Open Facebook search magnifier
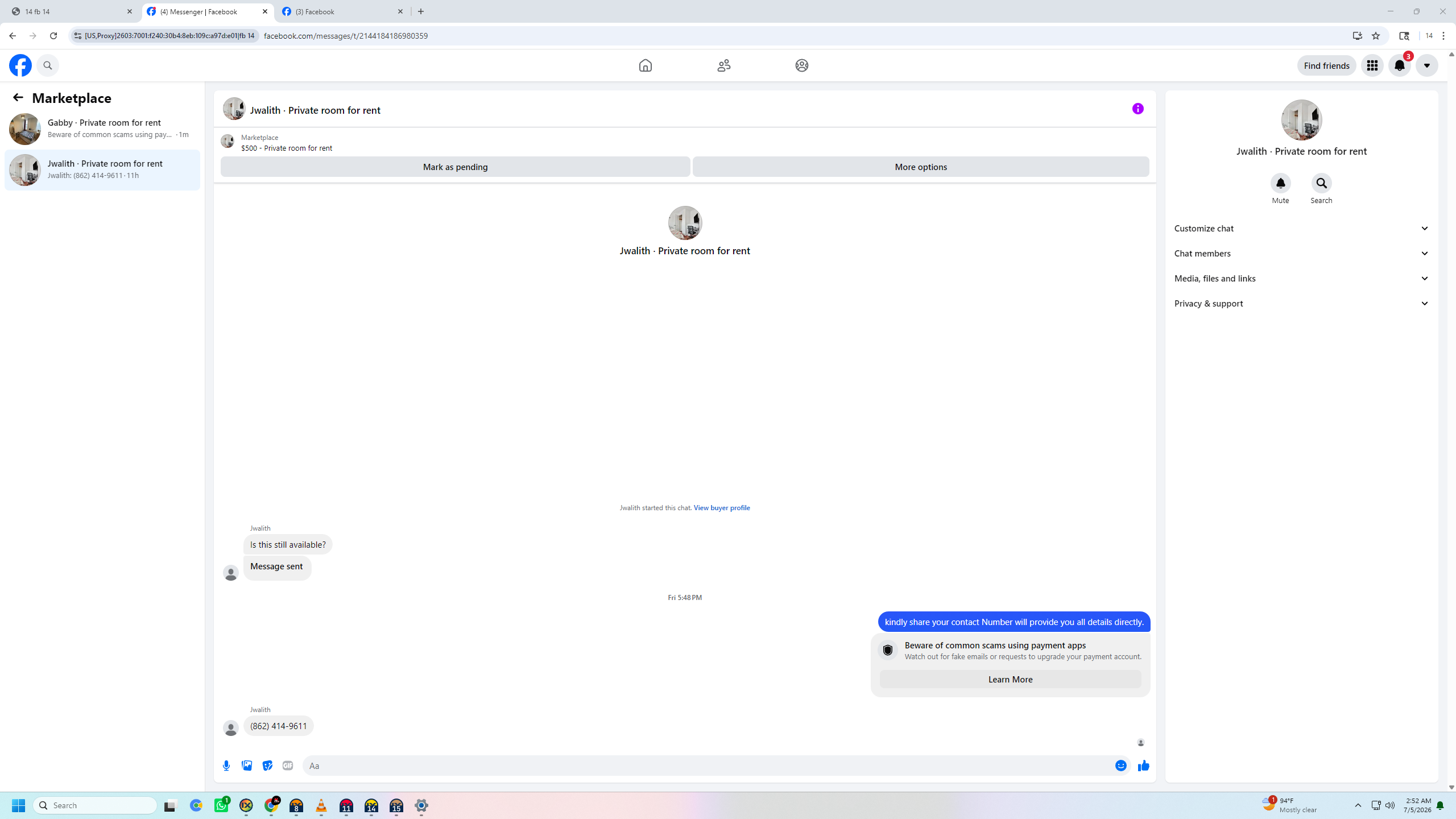 click(48, 65)
